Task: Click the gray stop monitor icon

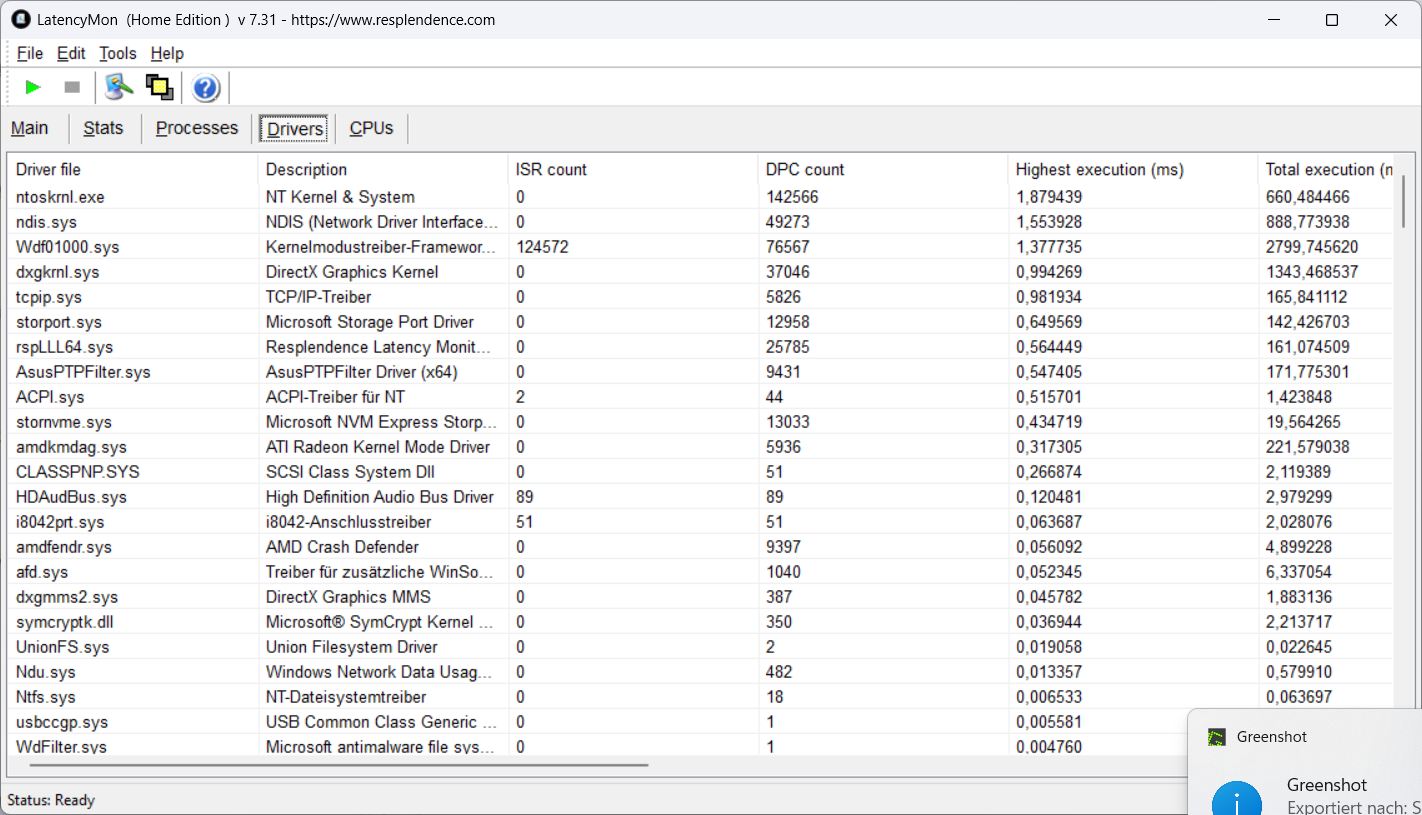Action: pyautogui.click(x=72, y=88)
